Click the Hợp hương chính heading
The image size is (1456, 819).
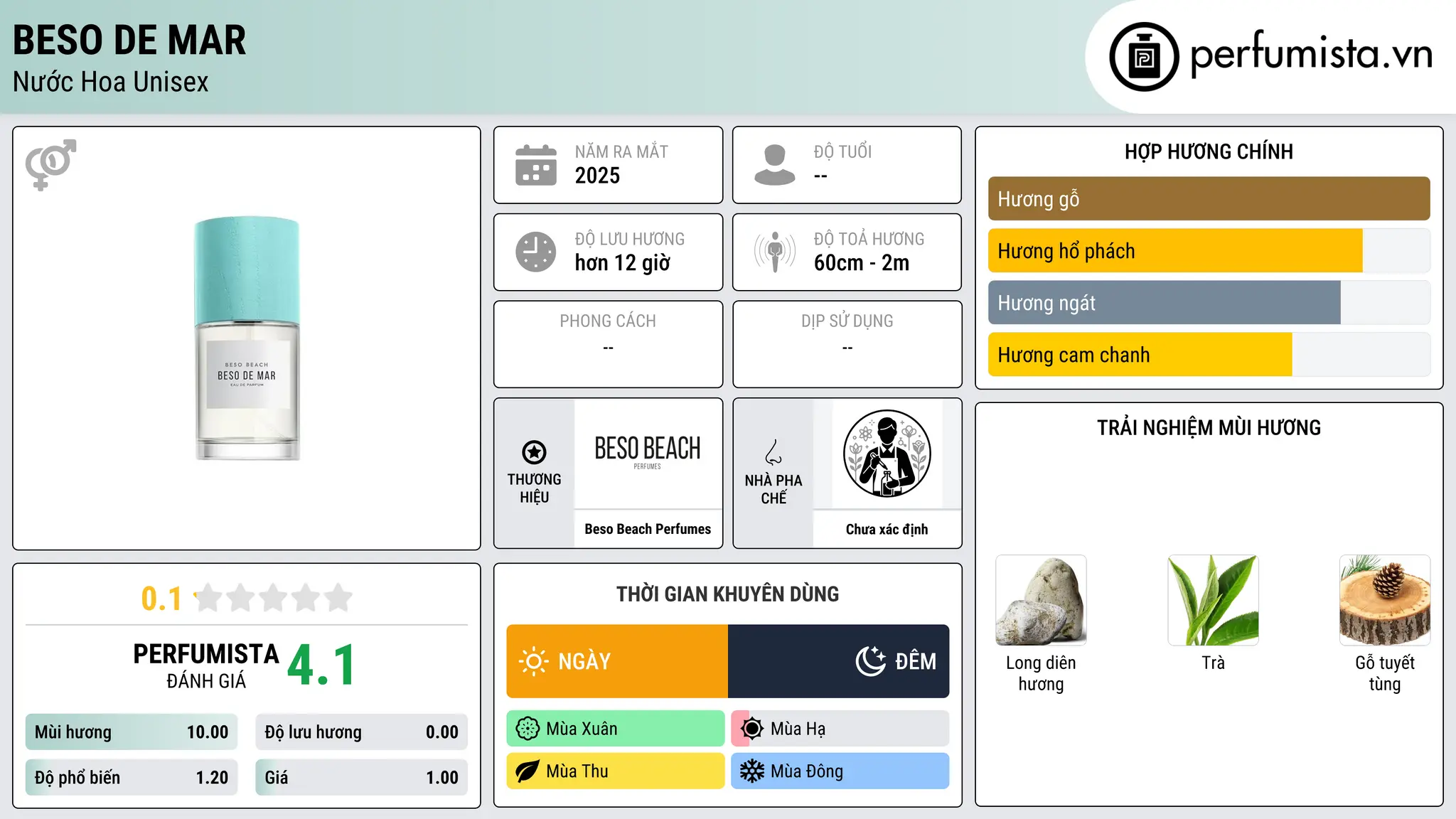[1209, 151]
